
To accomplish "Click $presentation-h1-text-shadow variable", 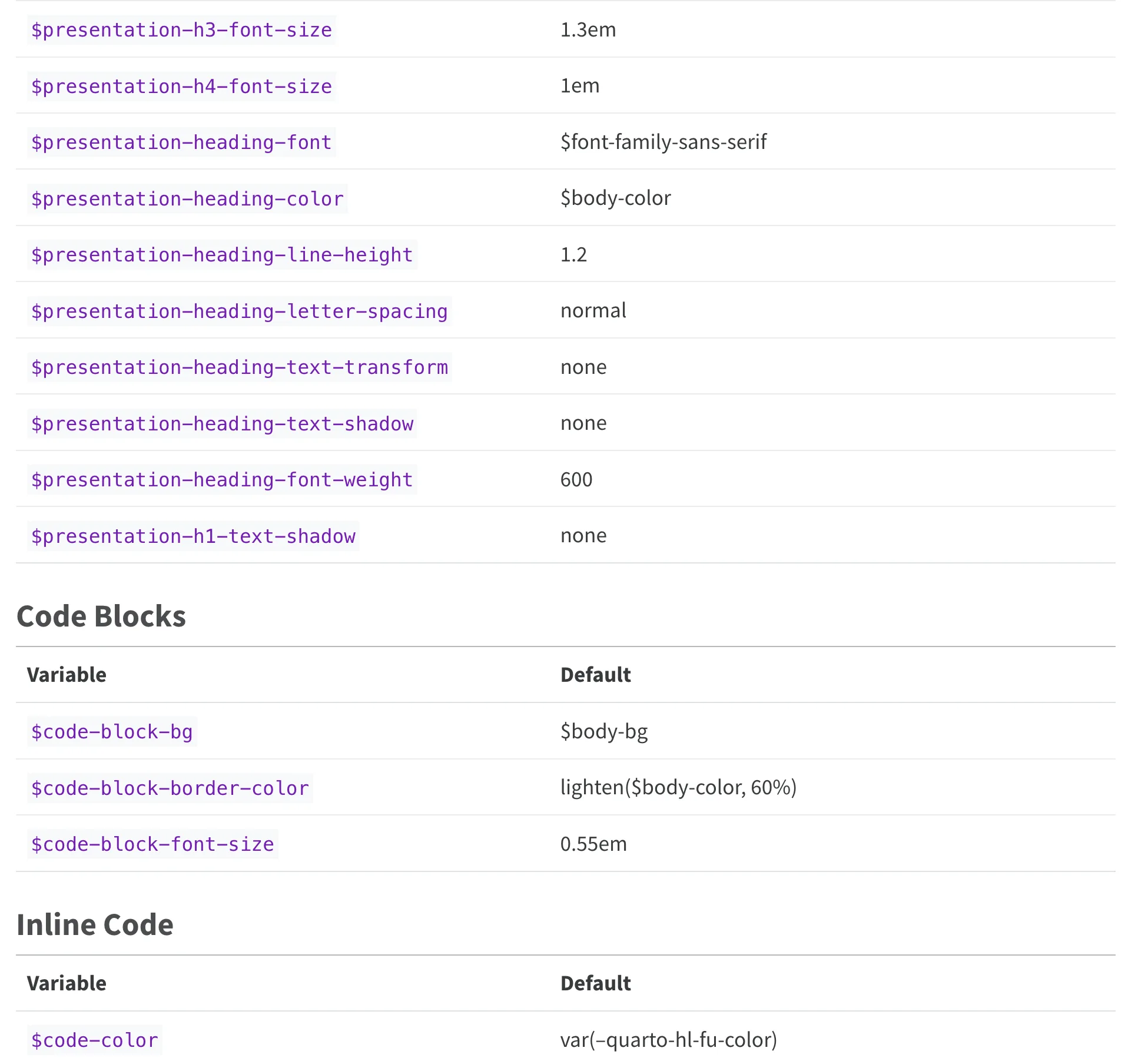I will 193,536.
